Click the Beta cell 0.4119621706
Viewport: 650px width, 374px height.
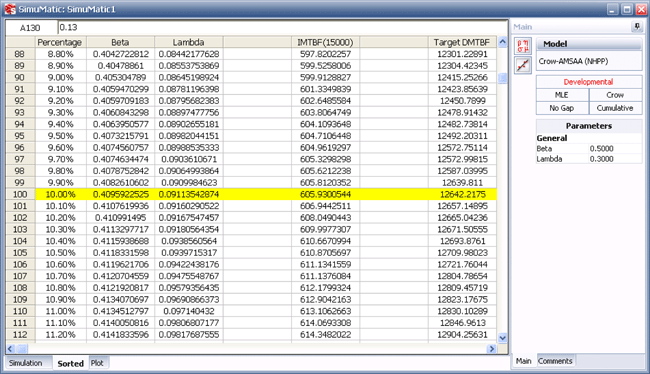pos(120,264)
